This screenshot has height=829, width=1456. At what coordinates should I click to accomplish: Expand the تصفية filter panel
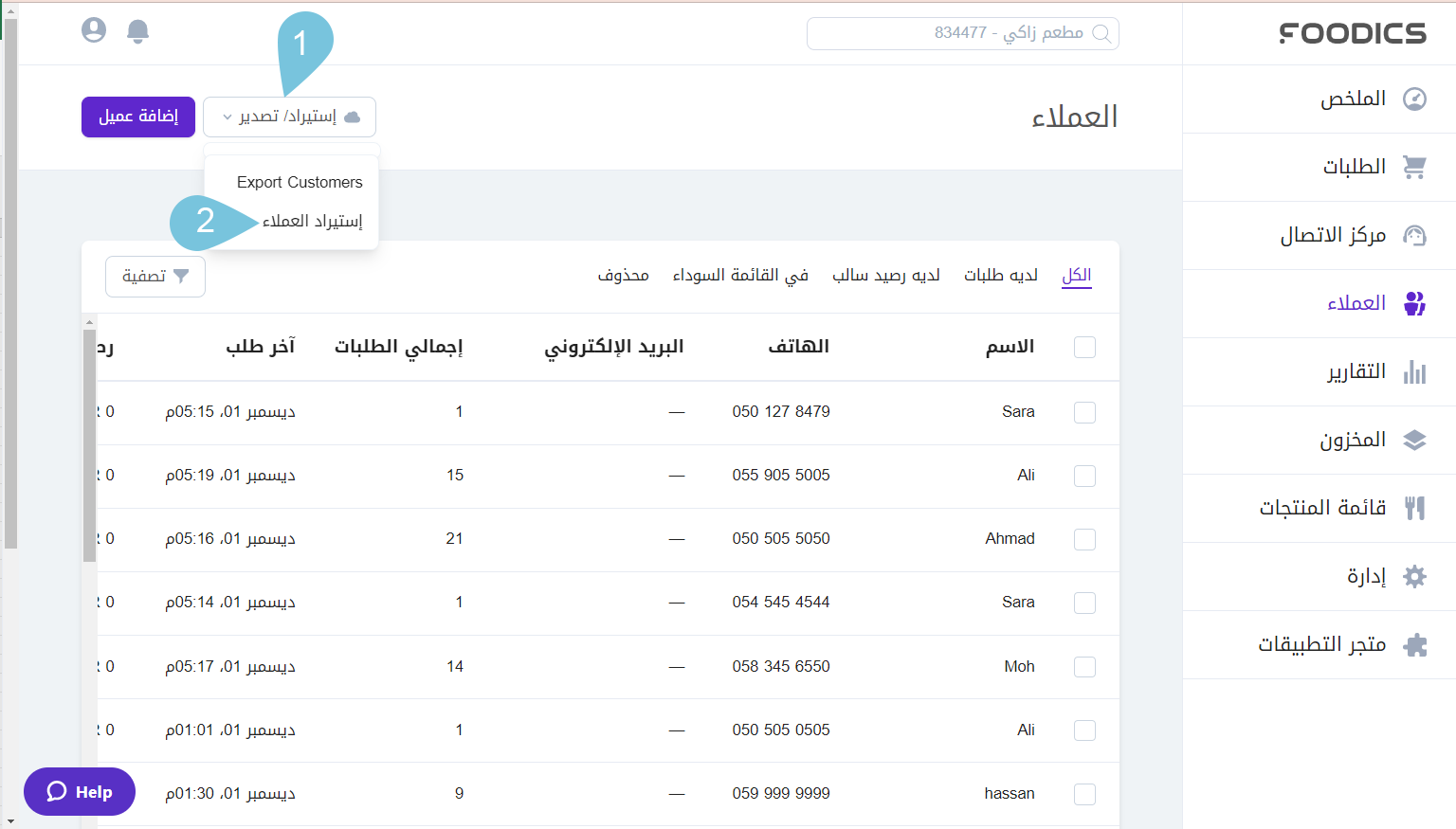(x=155, y=276)
